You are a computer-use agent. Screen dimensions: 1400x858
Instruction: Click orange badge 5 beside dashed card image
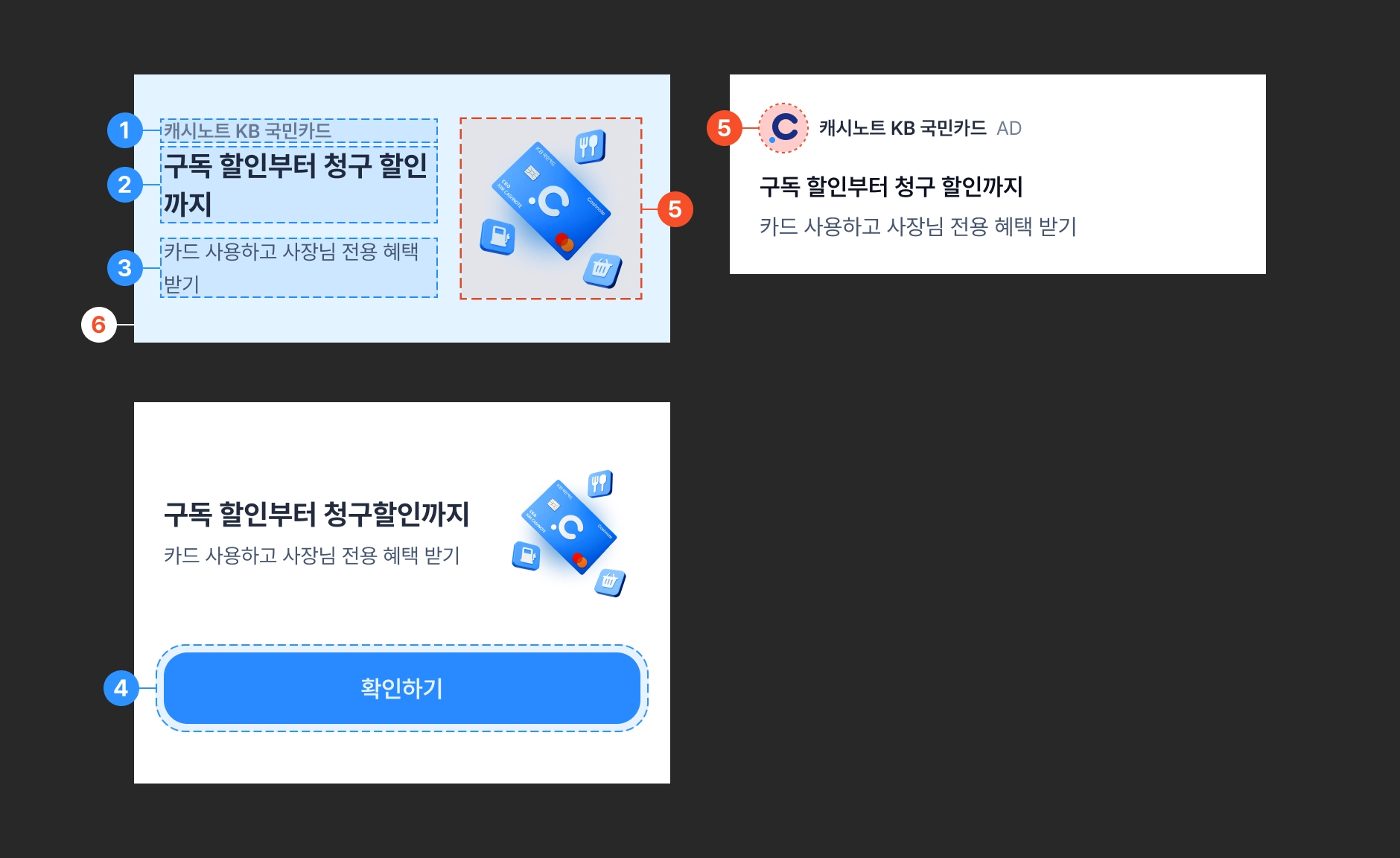click(x=675, y=209)
